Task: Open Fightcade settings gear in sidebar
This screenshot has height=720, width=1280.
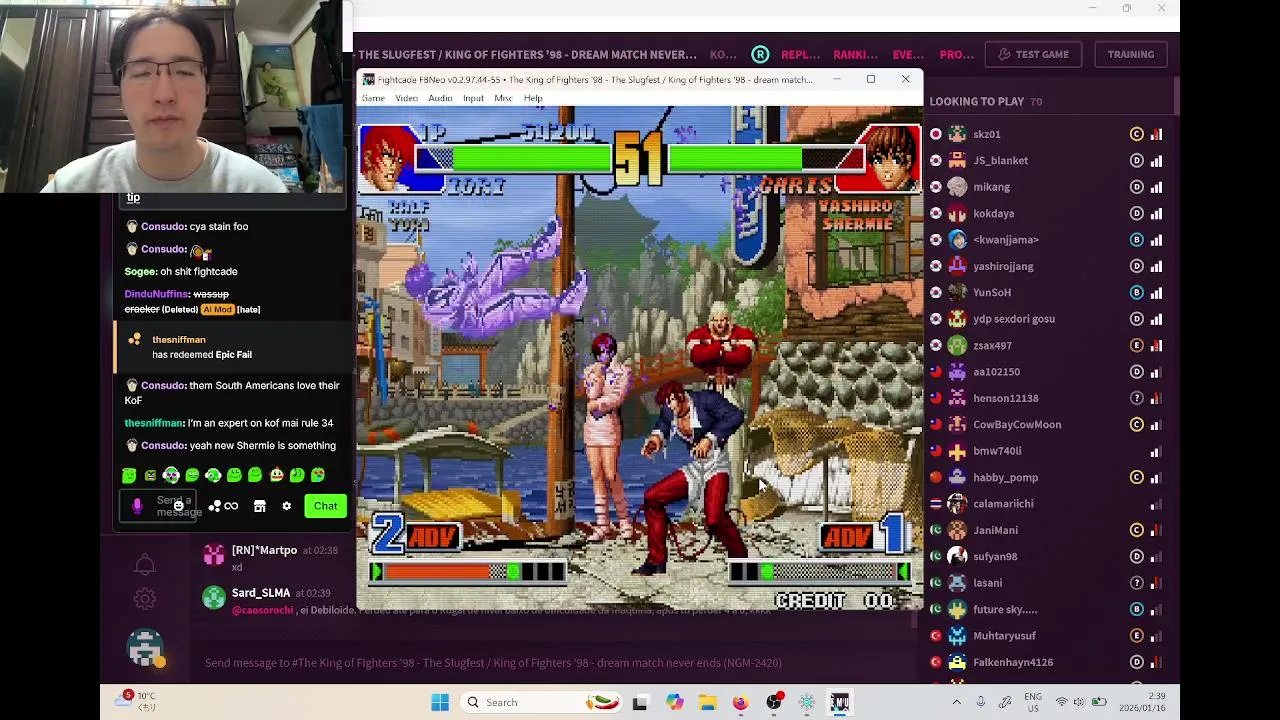Action: coord(145,599)
